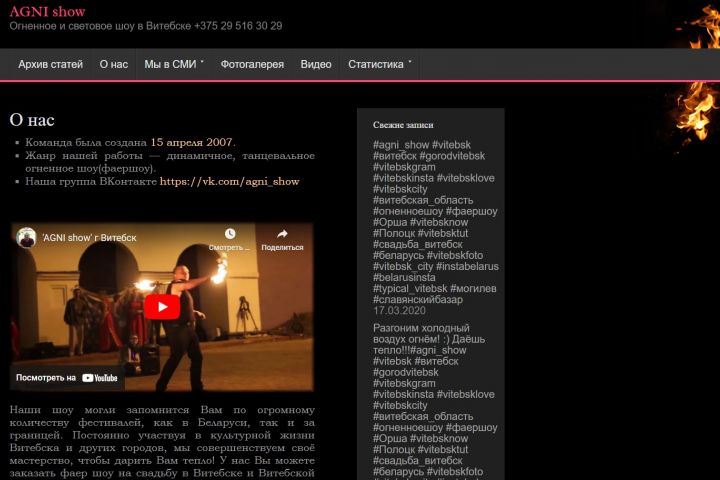720x480 pixels.
Task: Expand the Статистика dropdown arrow
Action: point(410,62)
